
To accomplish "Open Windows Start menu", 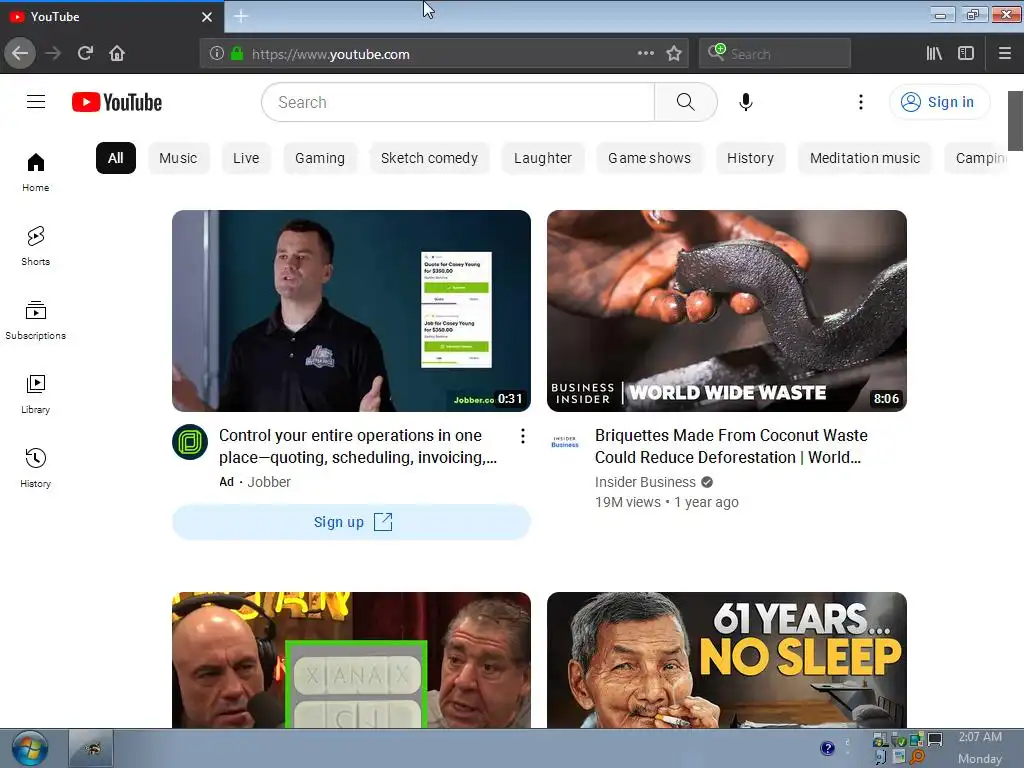I will (29, 748).
